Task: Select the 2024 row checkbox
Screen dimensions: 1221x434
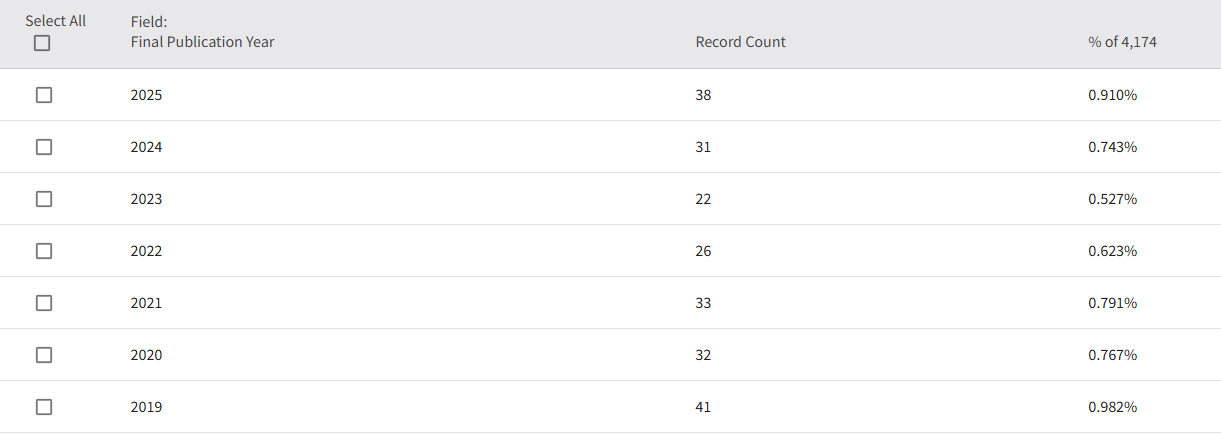Action: 44,147
